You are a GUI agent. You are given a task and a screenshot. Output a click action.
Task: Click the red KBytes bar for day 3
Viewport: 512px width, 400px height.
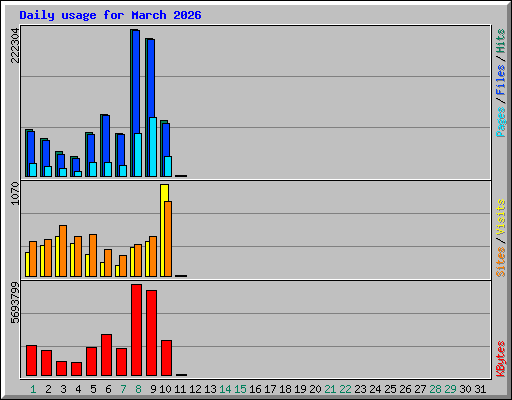click(x=61, y=368)
